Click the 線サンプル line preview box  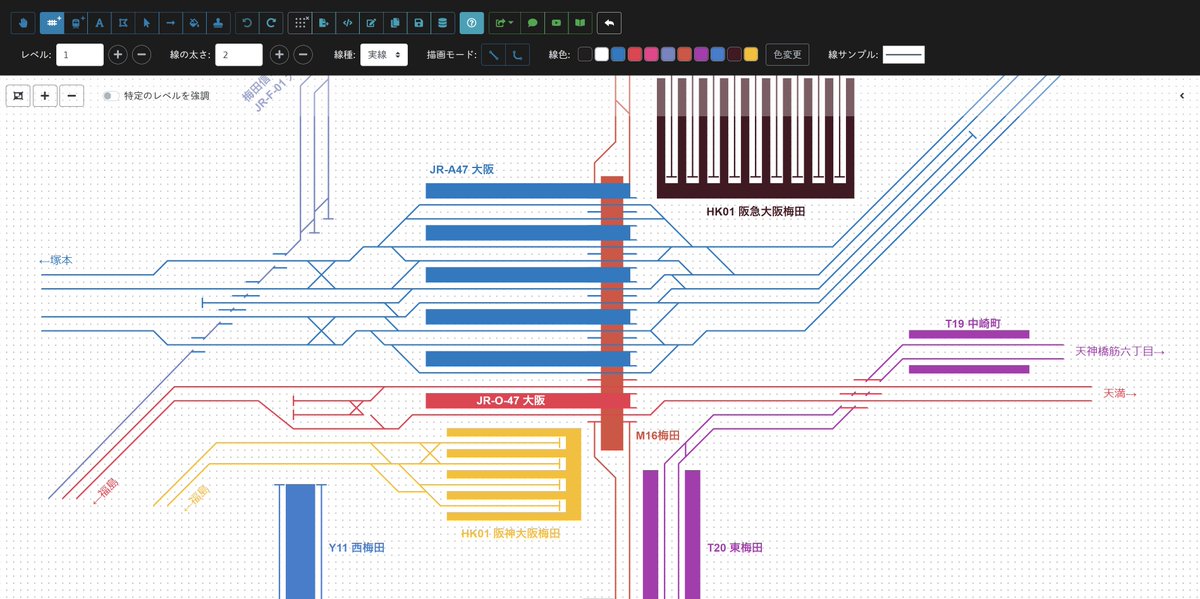(x=904, y=55)
